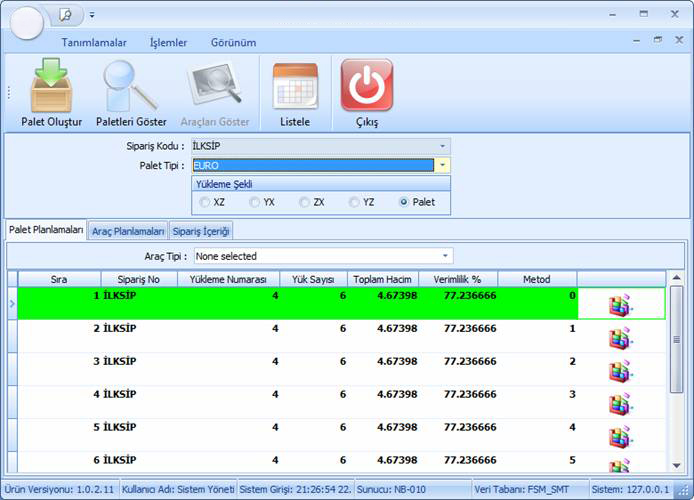
Task: Expand the Sipariş Kodu dropdown
Action: [443, 146]
